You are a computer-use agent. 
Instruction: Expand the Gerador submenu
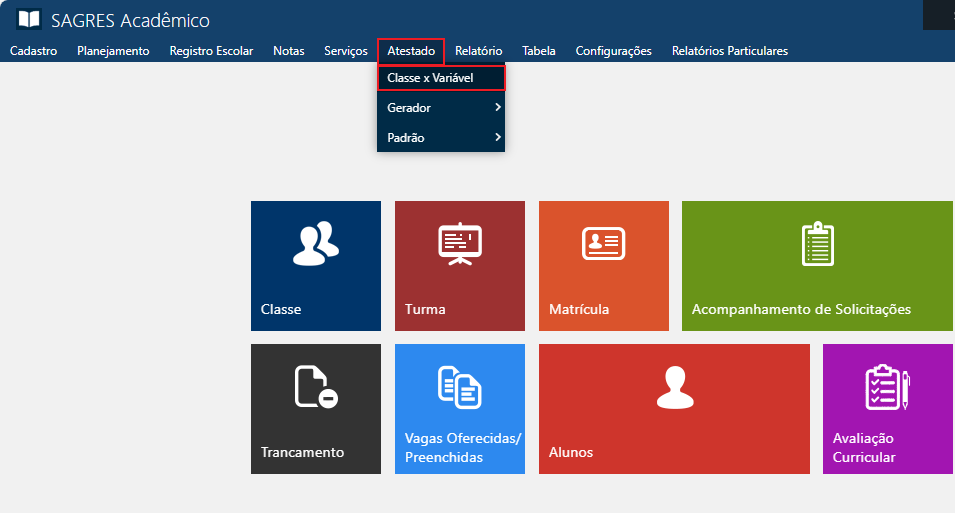click(x=441, y=107)
